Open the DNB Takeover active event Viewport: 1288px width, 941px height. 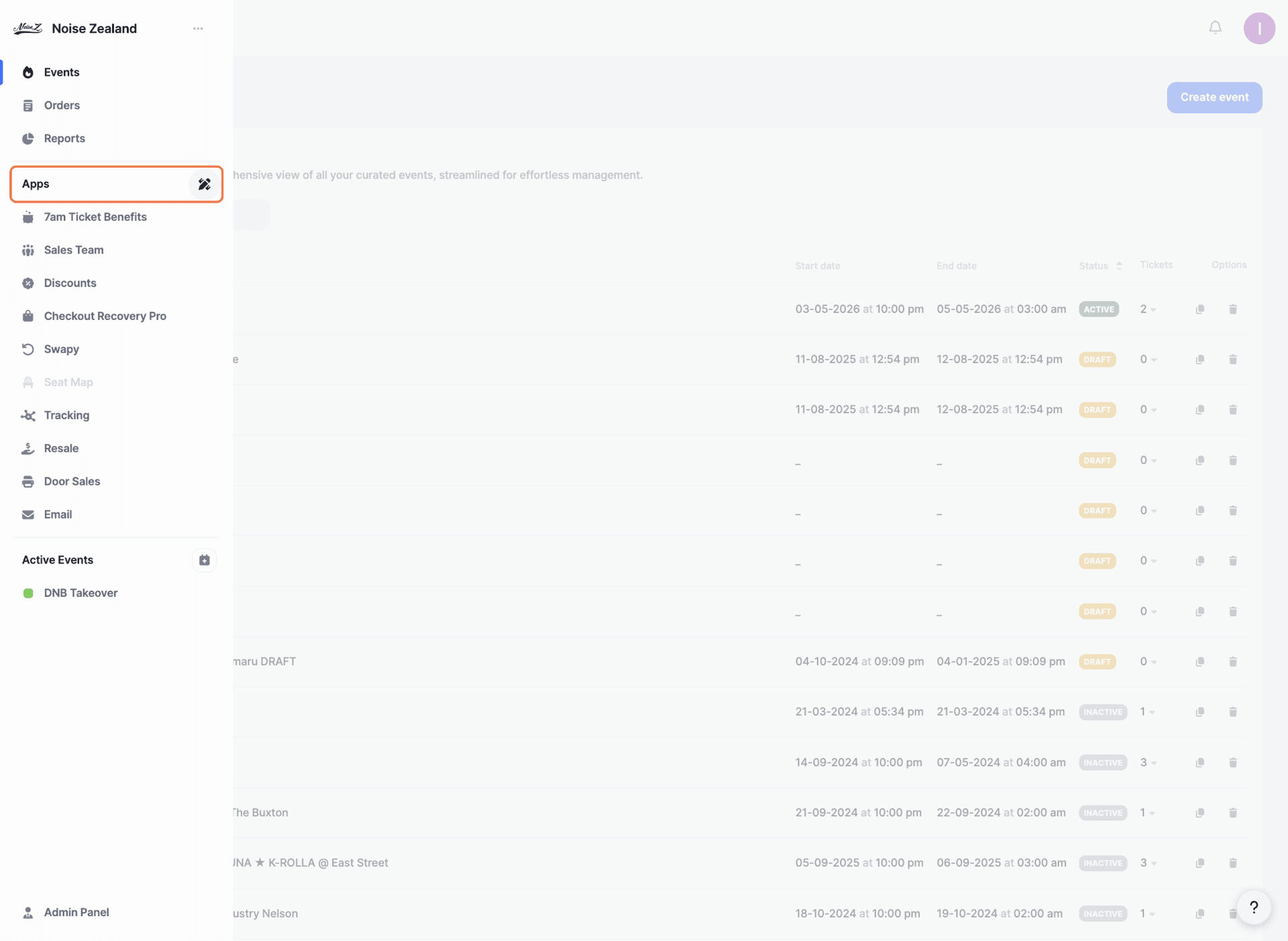coord(80,593)
